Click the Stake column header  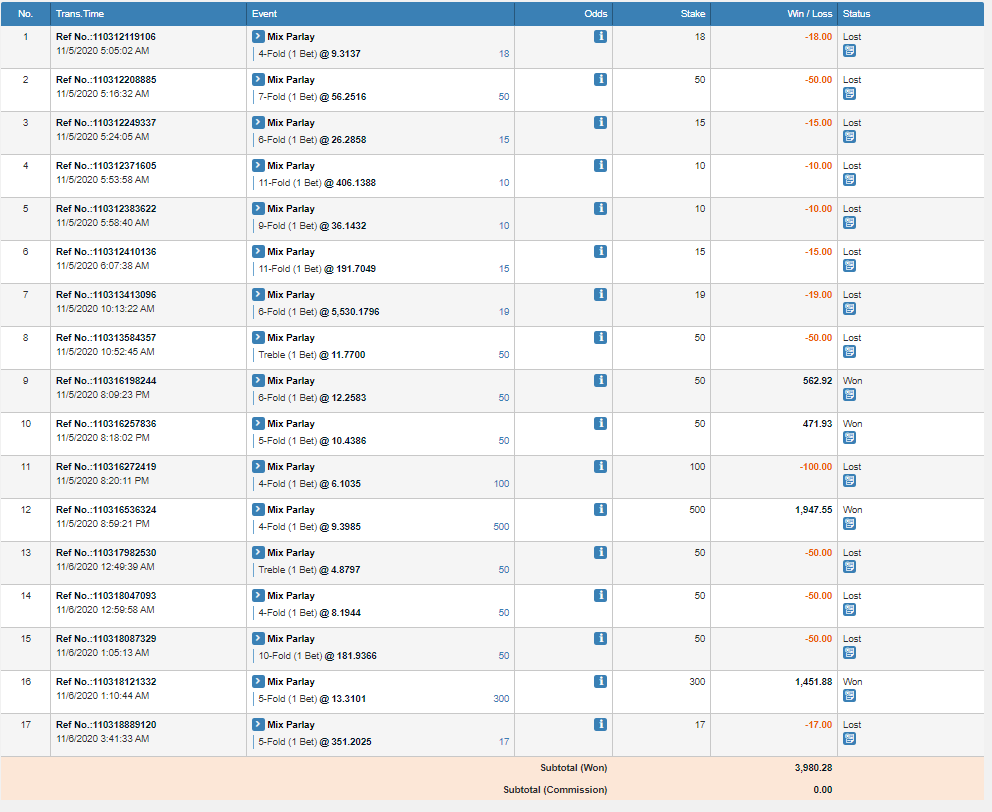tap(661, 14)
